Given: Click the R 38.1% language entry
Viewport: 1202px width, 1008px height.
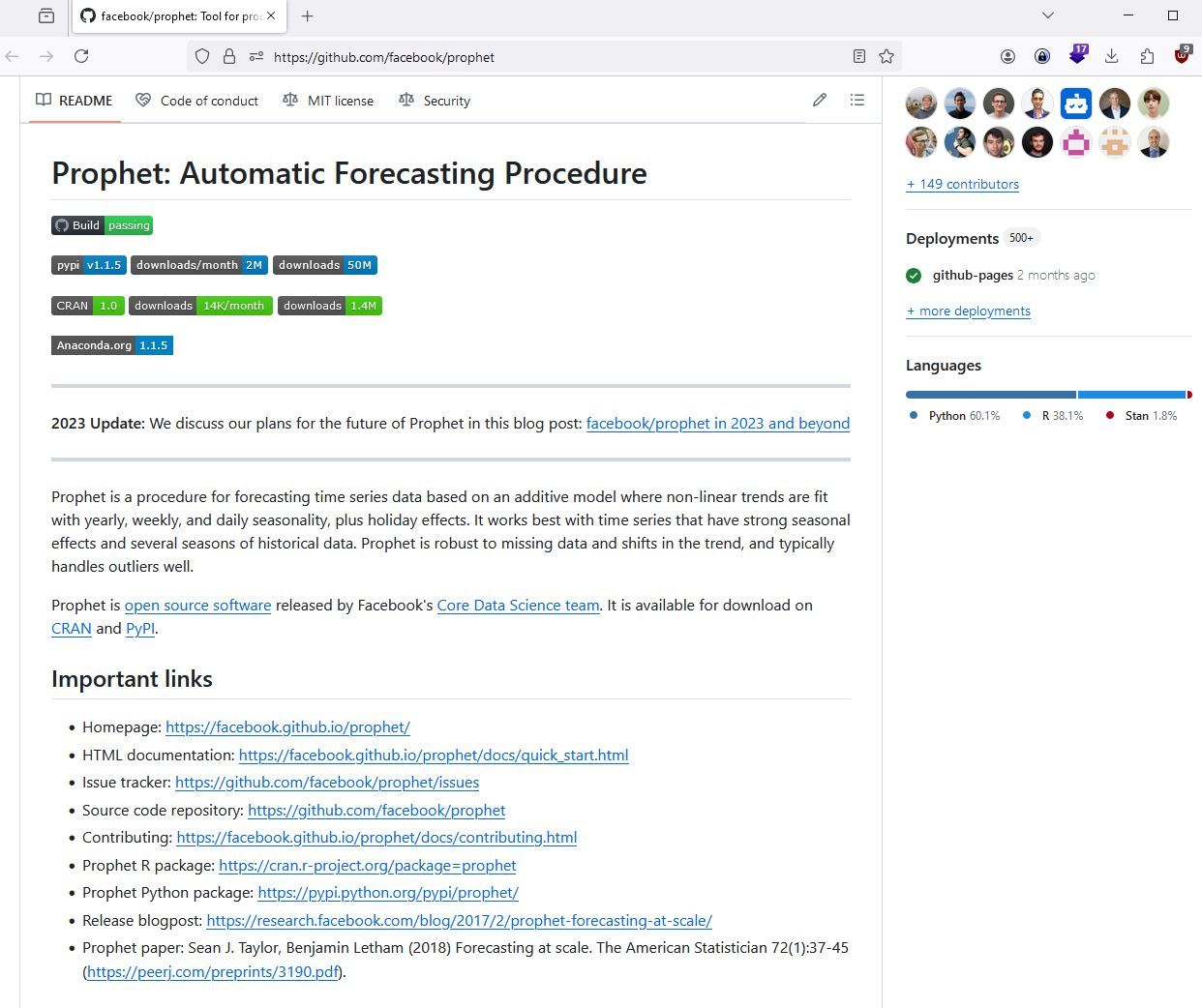Looking at the screenshot, I should [x=1053, y=415].
